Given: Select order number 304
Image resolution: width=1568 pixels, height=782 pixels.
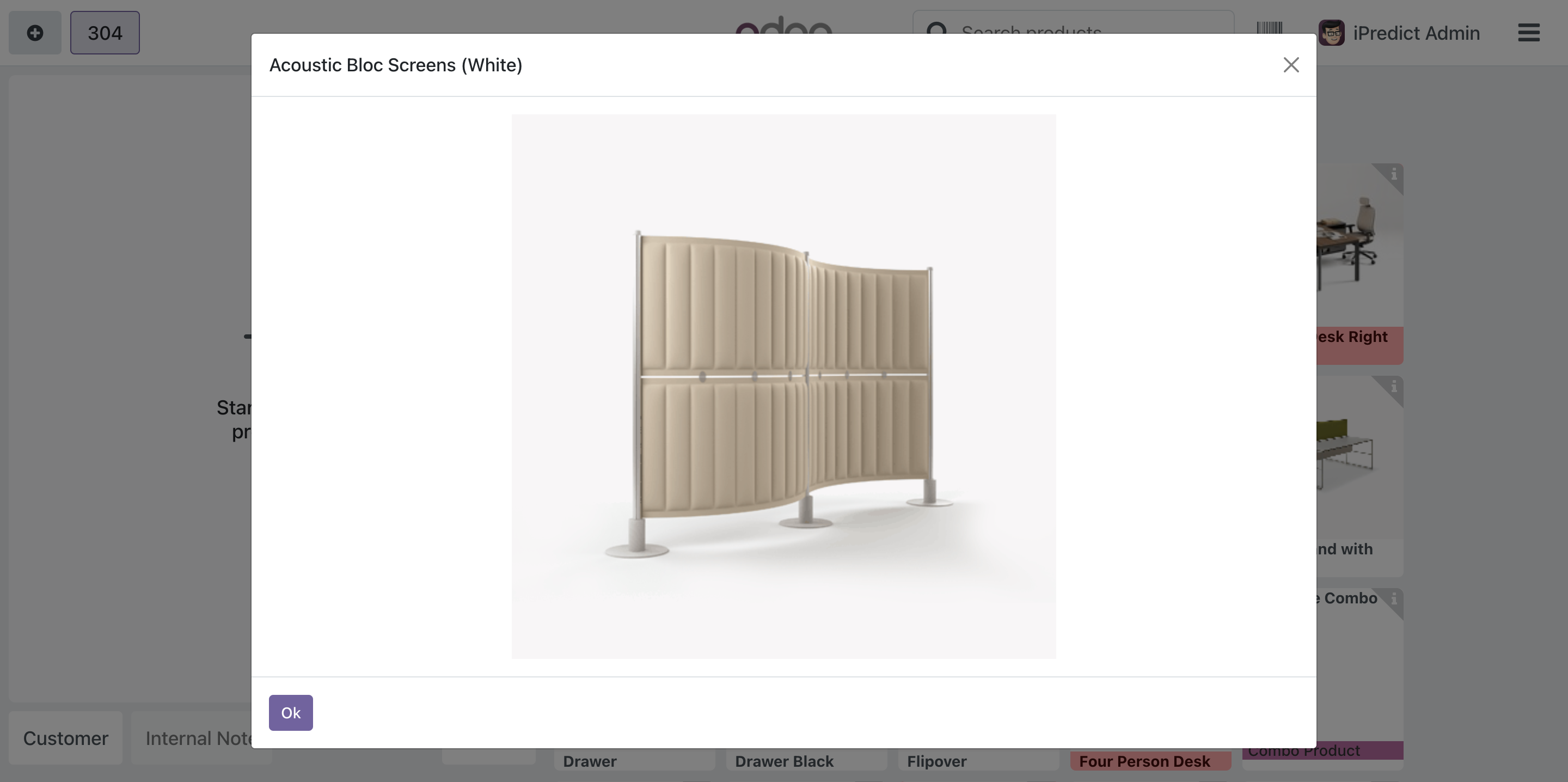Looking at the screenshot, I should pos(105,33).
